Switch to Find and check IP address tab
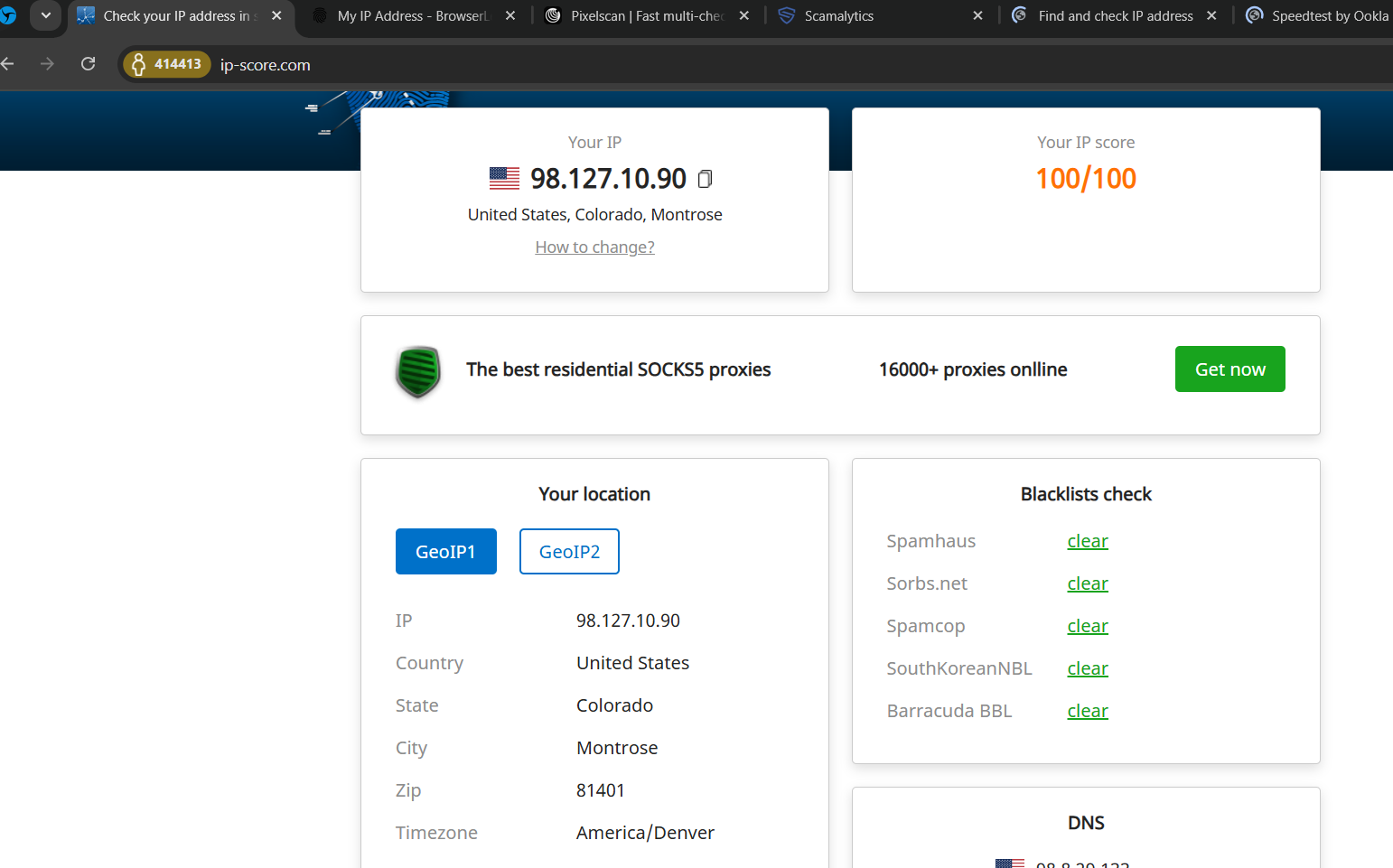The image size is (1393, 868). [1114, 16]
